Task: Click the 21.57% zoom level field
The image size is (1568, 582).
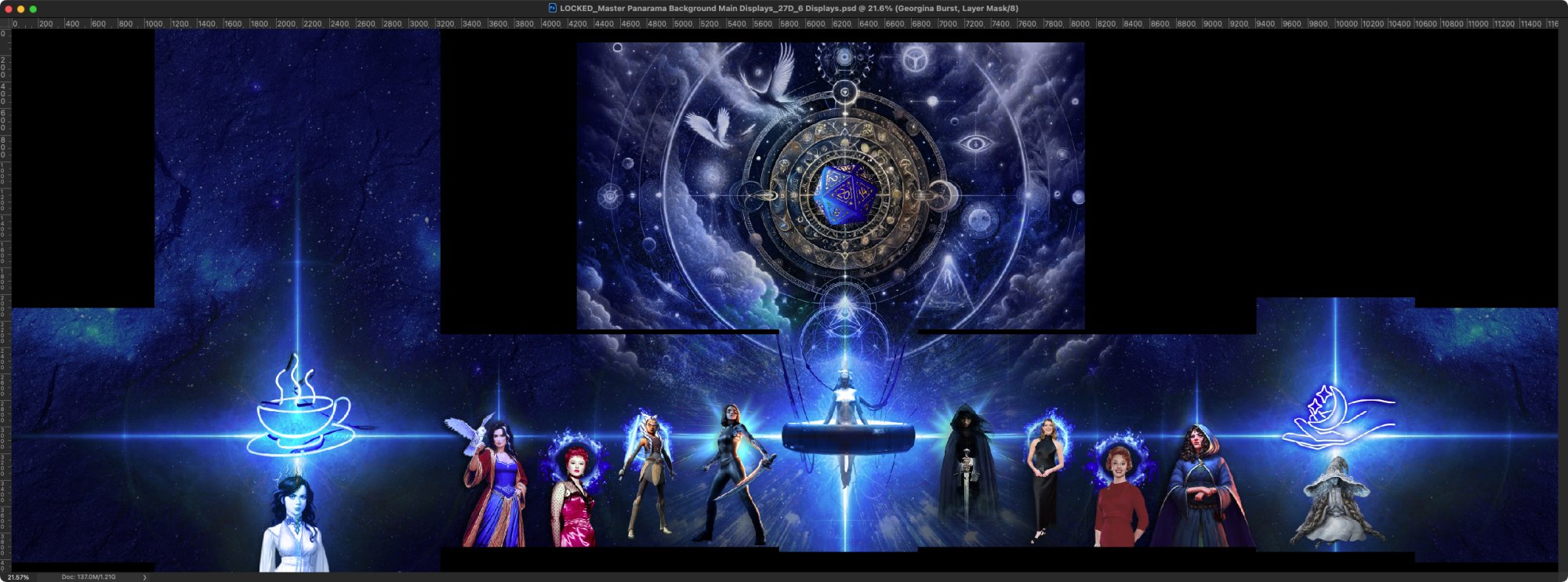Action: (x=18, y=577)
